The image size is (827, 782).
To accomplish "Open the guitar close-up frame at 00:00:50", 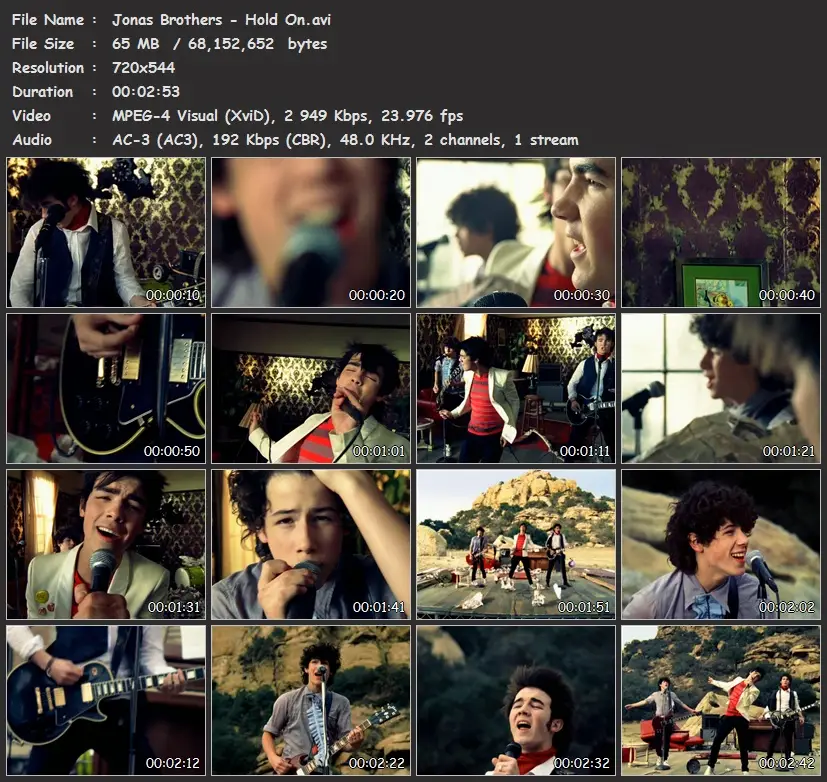I will coord(106,389).
